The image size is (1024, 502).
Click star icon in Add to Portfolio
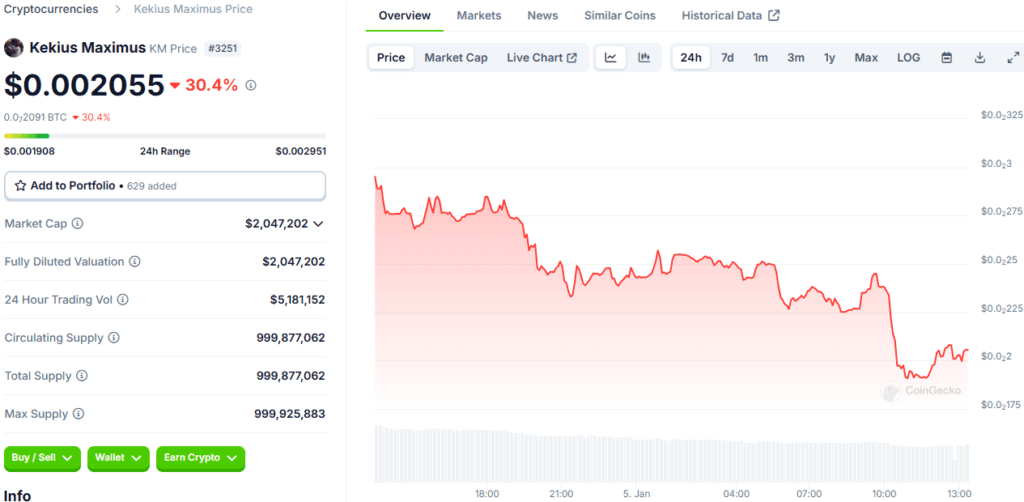[x=20, y=186]
